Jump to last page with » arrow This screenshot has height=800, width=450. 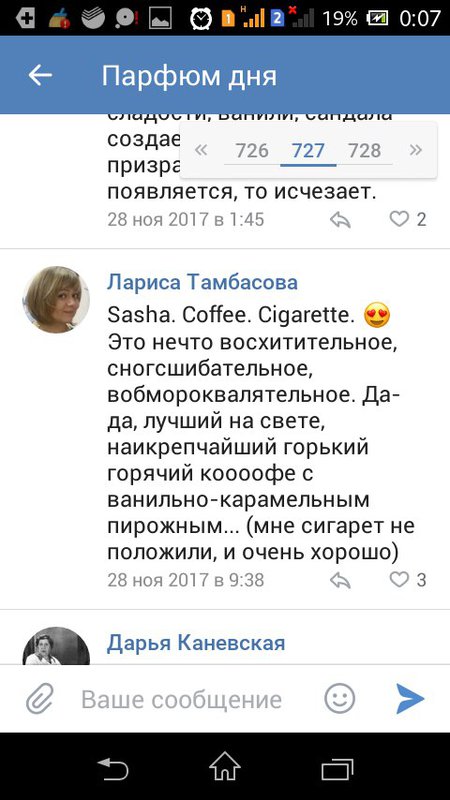point(416,150)
